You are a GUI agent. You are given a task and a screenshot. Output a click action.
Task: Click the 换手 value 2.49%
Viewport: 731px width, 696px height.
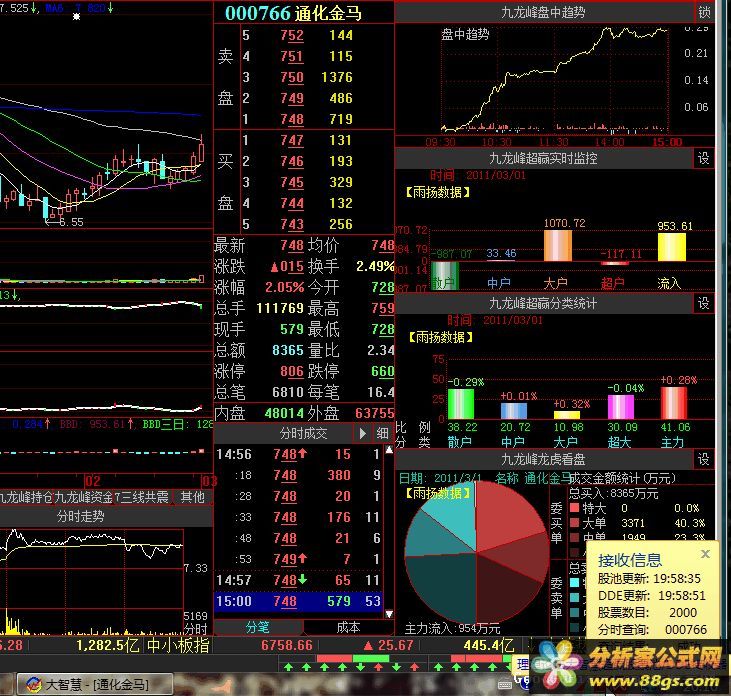(x=375, y=266)
